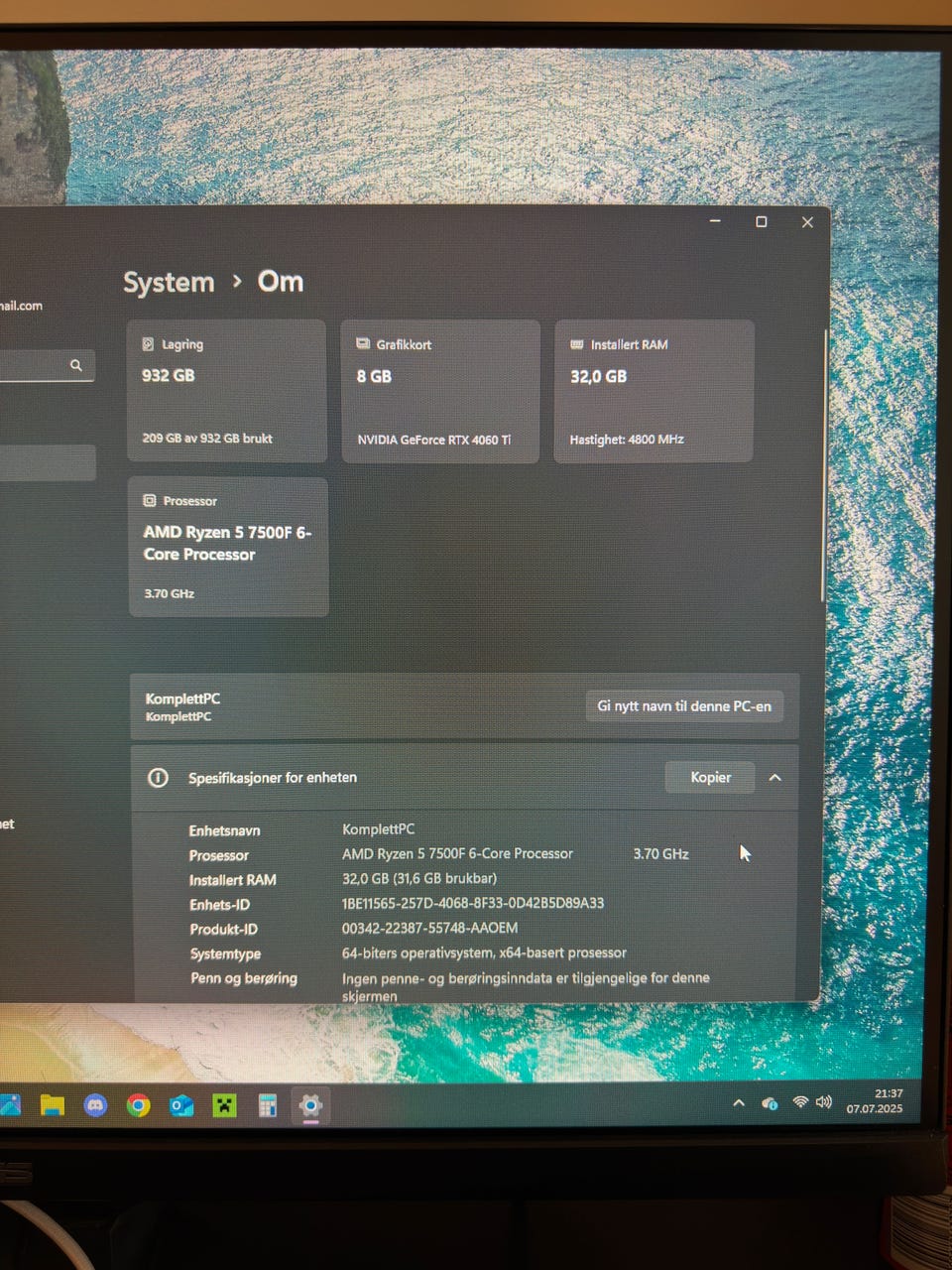Click the Produkt-ID value 00342-22387-55748-AAOEM
This screenshot has width=952, height=1270.
pos(429,928)
